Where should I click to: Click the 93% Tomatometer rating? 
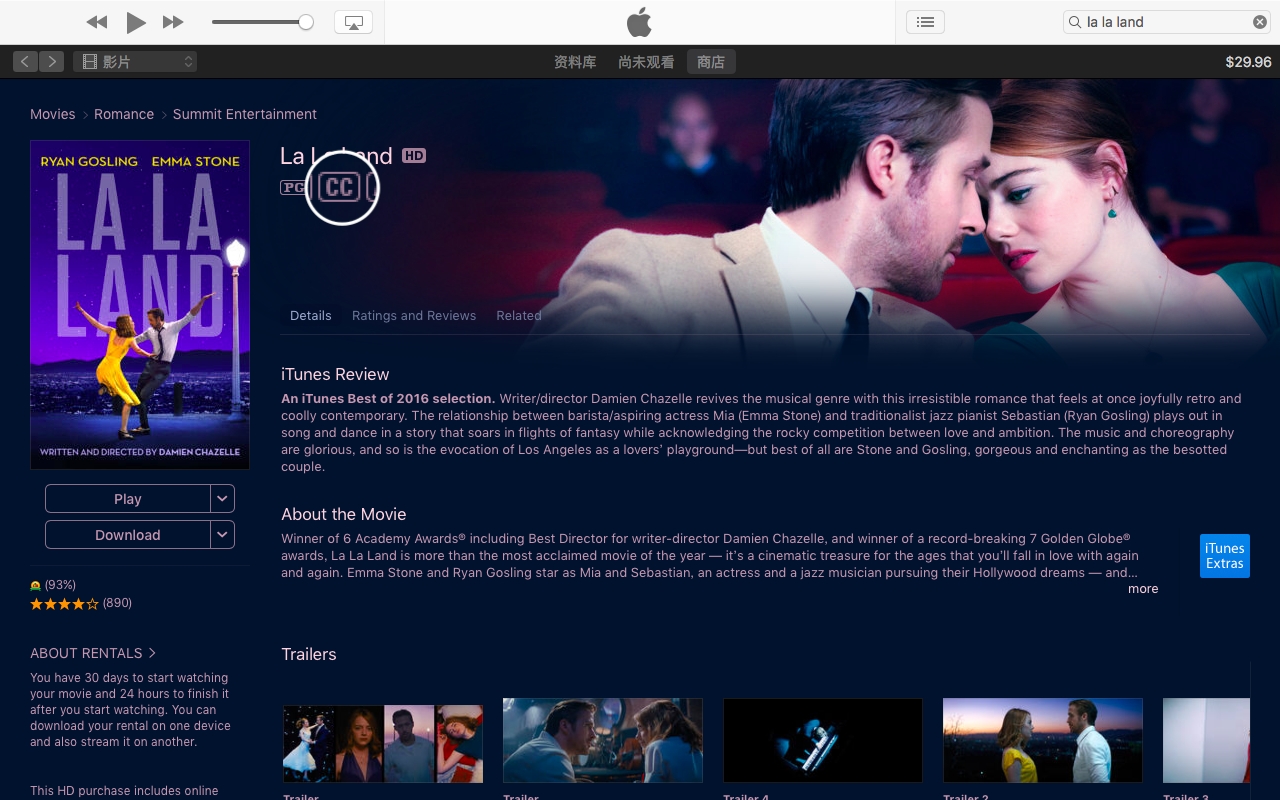[x=53, y=585]
